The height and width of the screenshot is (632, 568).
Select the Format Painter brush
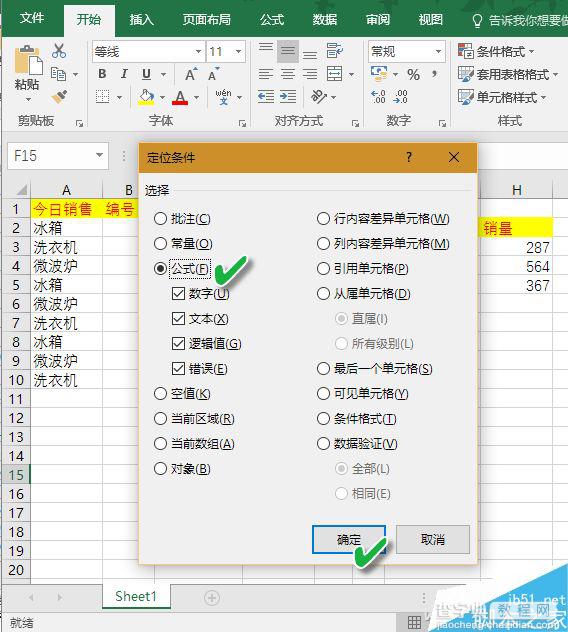(x=59, y=97)
